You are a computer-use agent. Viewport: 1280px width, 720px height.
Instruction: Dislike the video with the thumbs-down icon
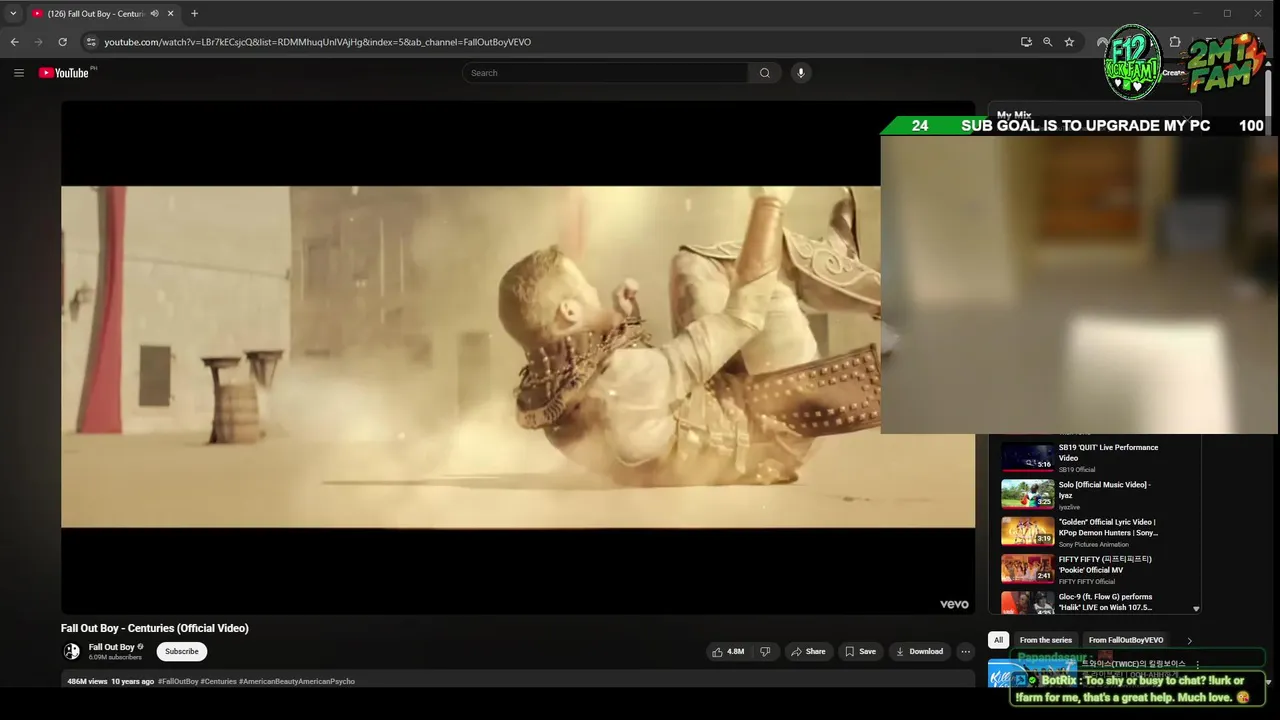click(765, 651)
